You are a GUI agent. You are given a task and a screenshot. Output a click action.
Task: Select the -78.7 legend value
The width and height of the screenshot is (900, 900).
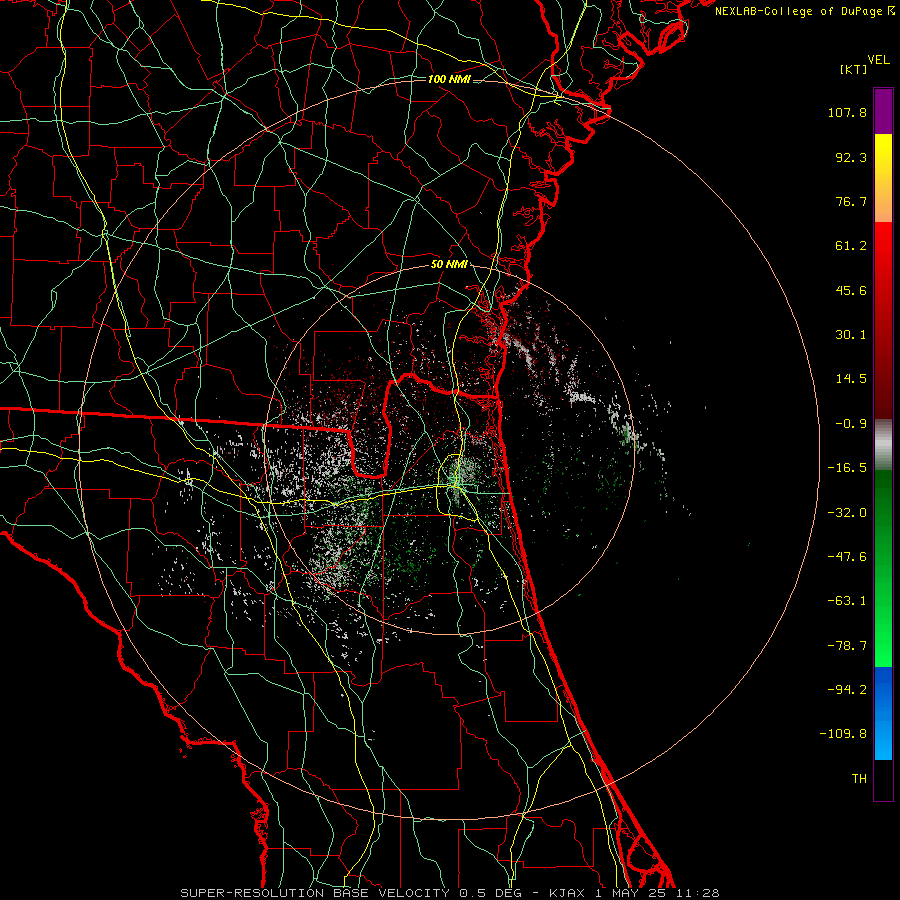[847, 646]
